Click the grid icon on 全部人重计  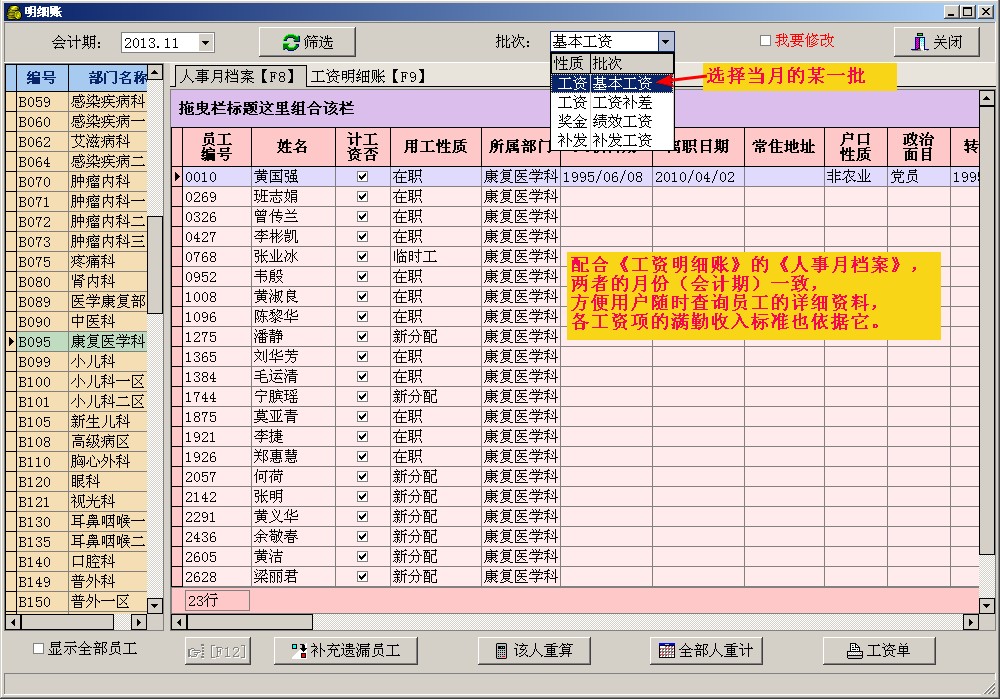(x=666, y=651)
